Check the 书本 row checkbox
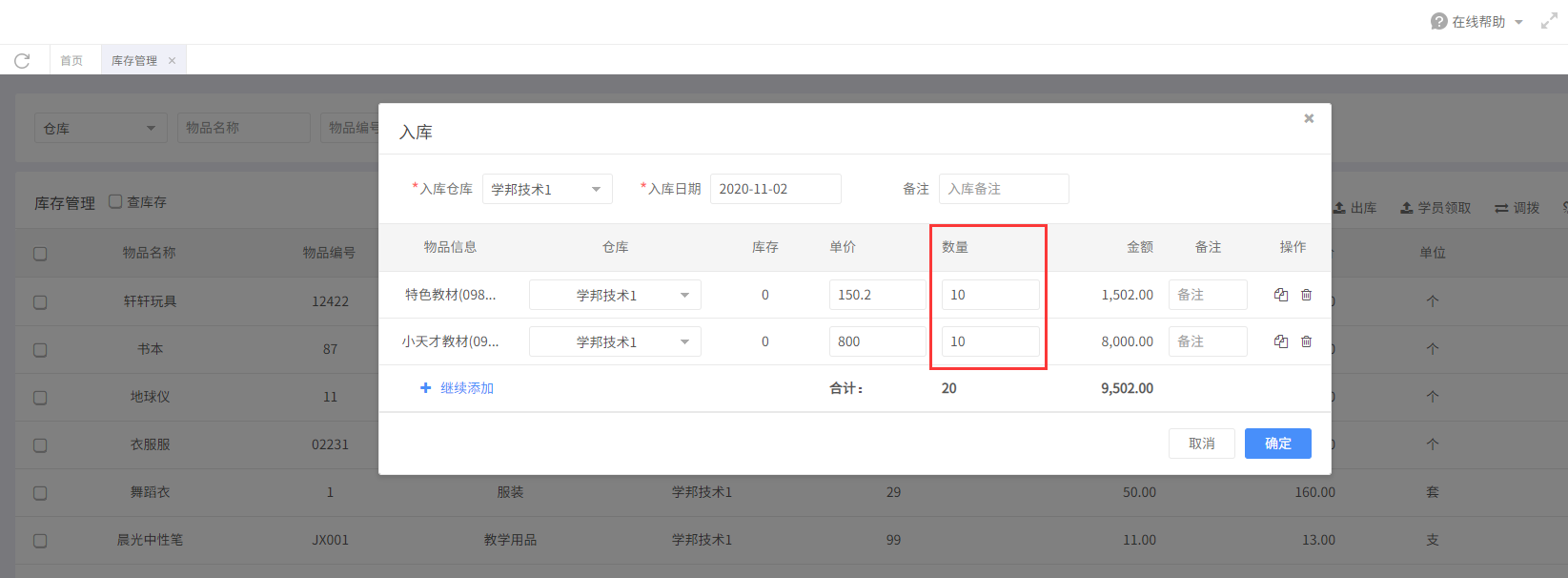The width and height of the screenshot is (1568, 578). click(x=40, y=349)
